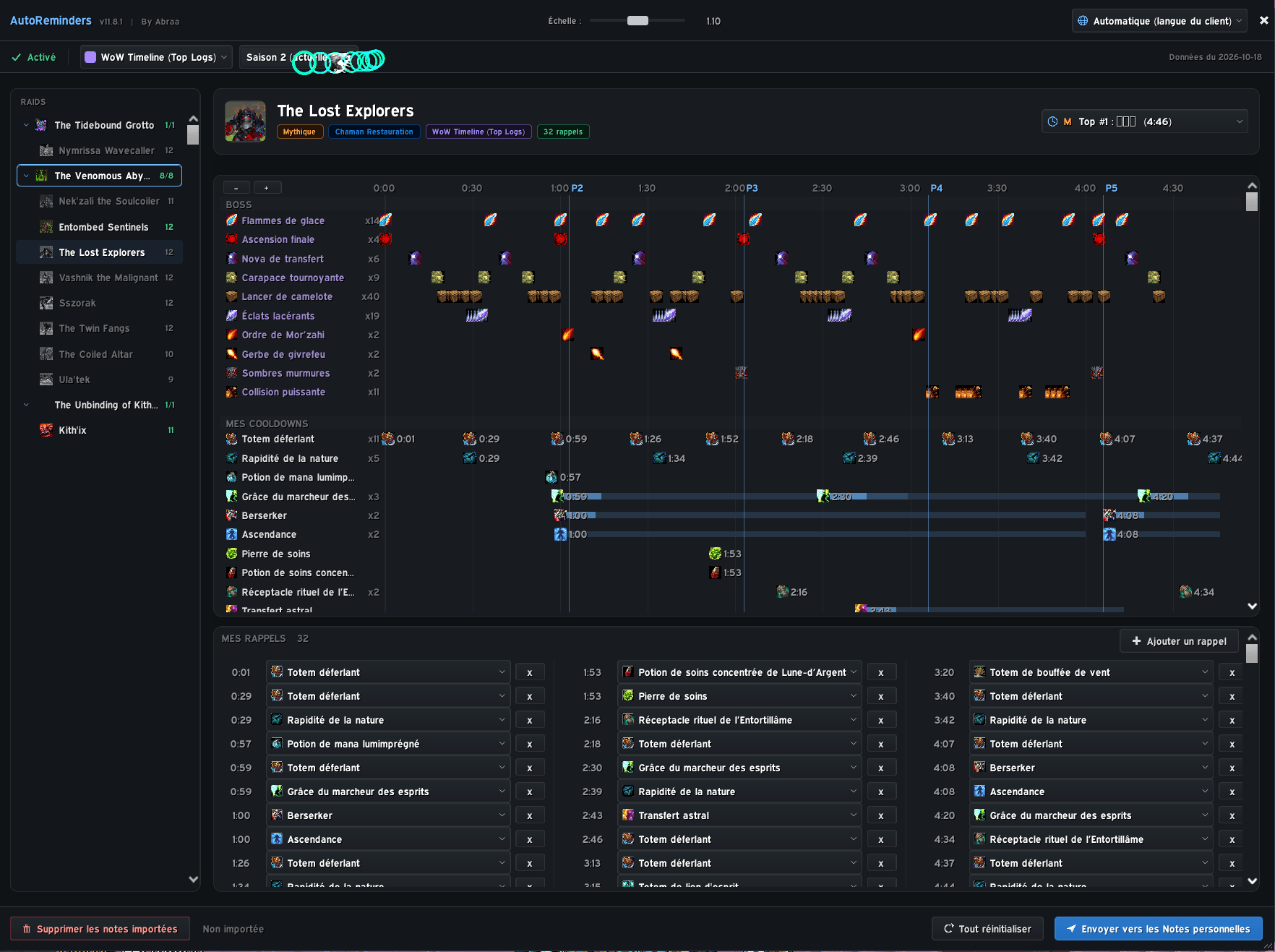Click Envoyer vers les Notes personnelles

1159,929
